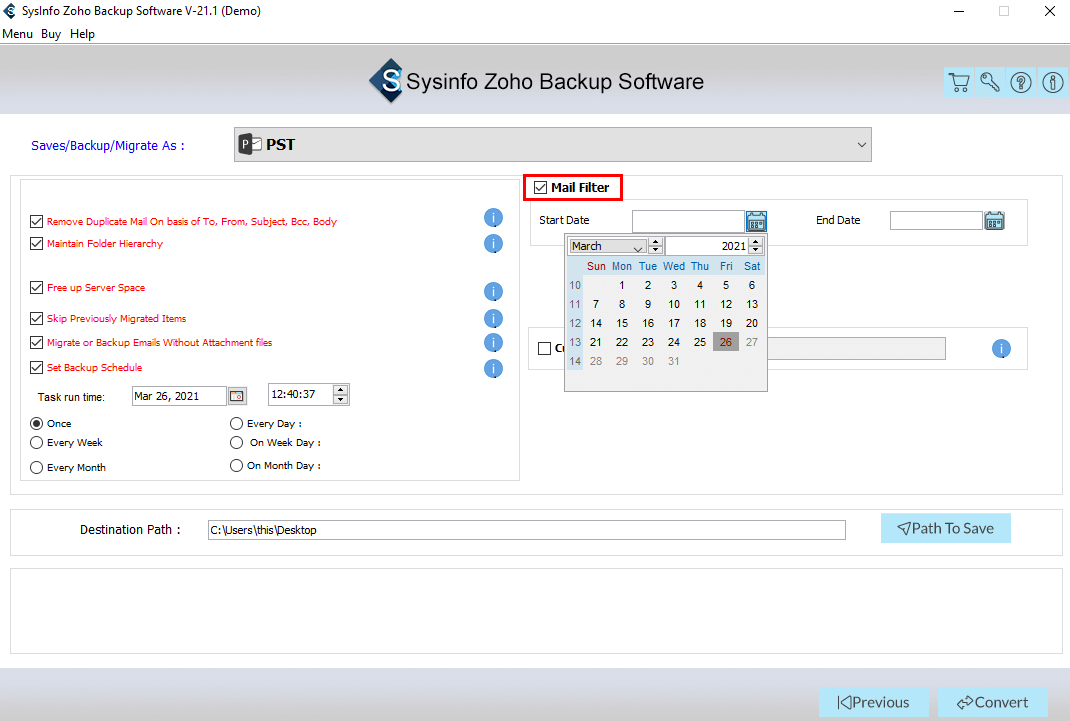Show info for Maintain Folder Hierarchy
The image size is (1070, 721).
493,244
